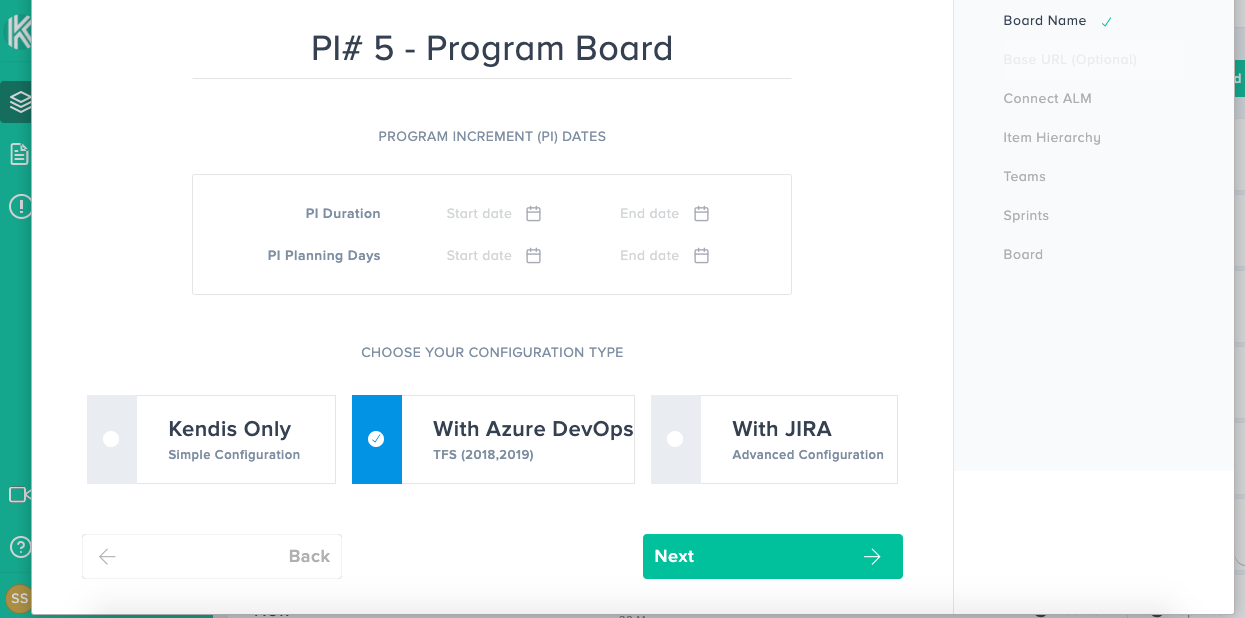Screen dimensions: 1245x618
Task: Open calendar for PI Planning Days start date
Action: pyautogui.click(x=533, y=256)
